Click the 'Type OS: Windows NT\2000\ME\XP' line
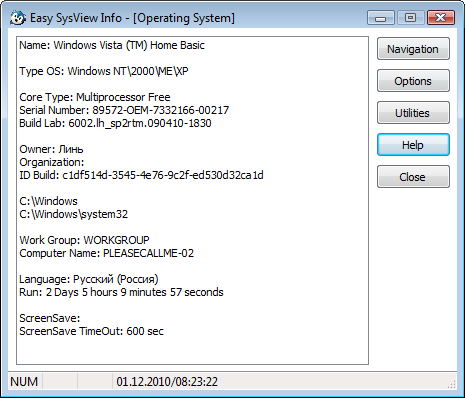 point(104,71)
